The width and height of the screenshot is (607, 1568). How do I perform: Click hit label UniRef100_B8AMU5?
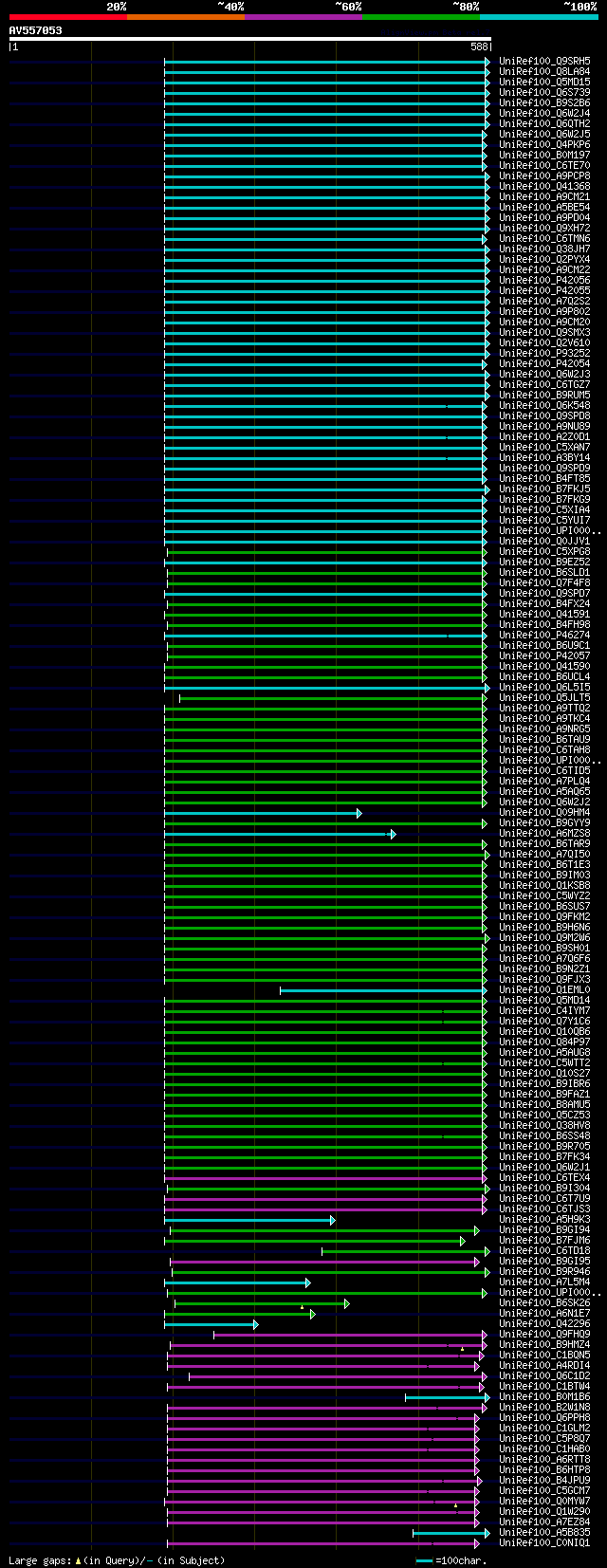coord(544,1104)
